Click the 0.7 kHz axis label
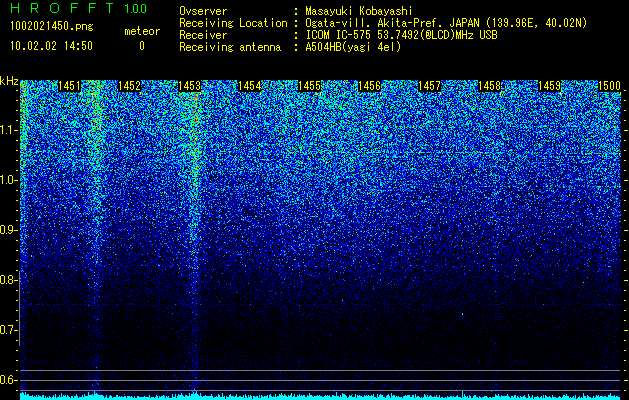 pos(9,330)
